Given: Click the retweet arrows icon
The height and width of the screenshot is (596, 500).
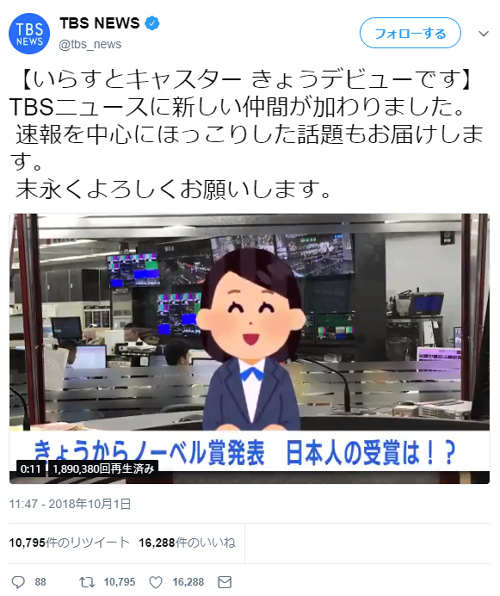Looking at the screenshot, I should [x=86, y=582].
